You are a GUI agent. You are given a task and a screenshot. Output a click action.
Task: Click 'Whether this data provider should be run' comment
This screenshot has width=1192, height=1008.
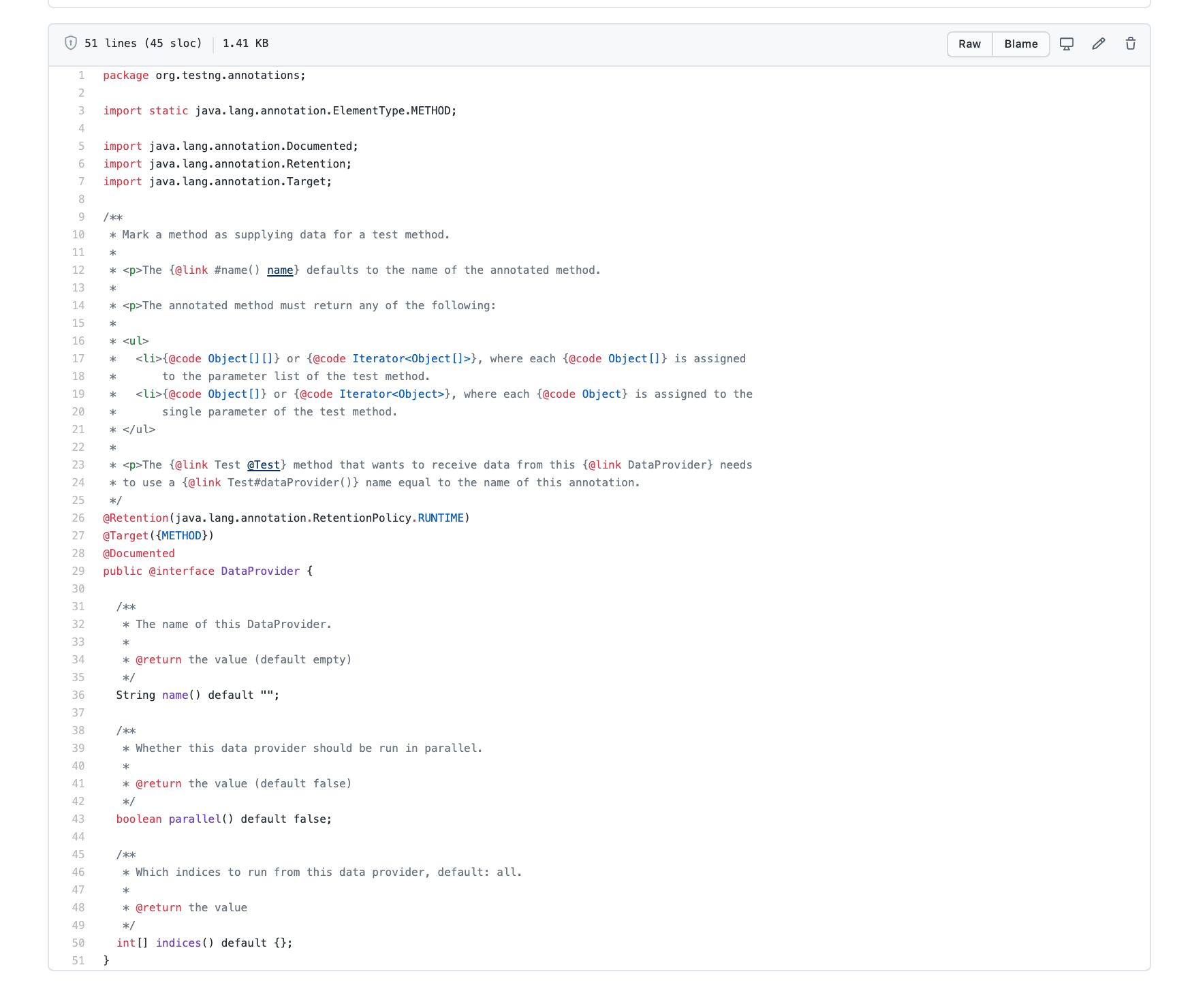[x=309, y=749]
